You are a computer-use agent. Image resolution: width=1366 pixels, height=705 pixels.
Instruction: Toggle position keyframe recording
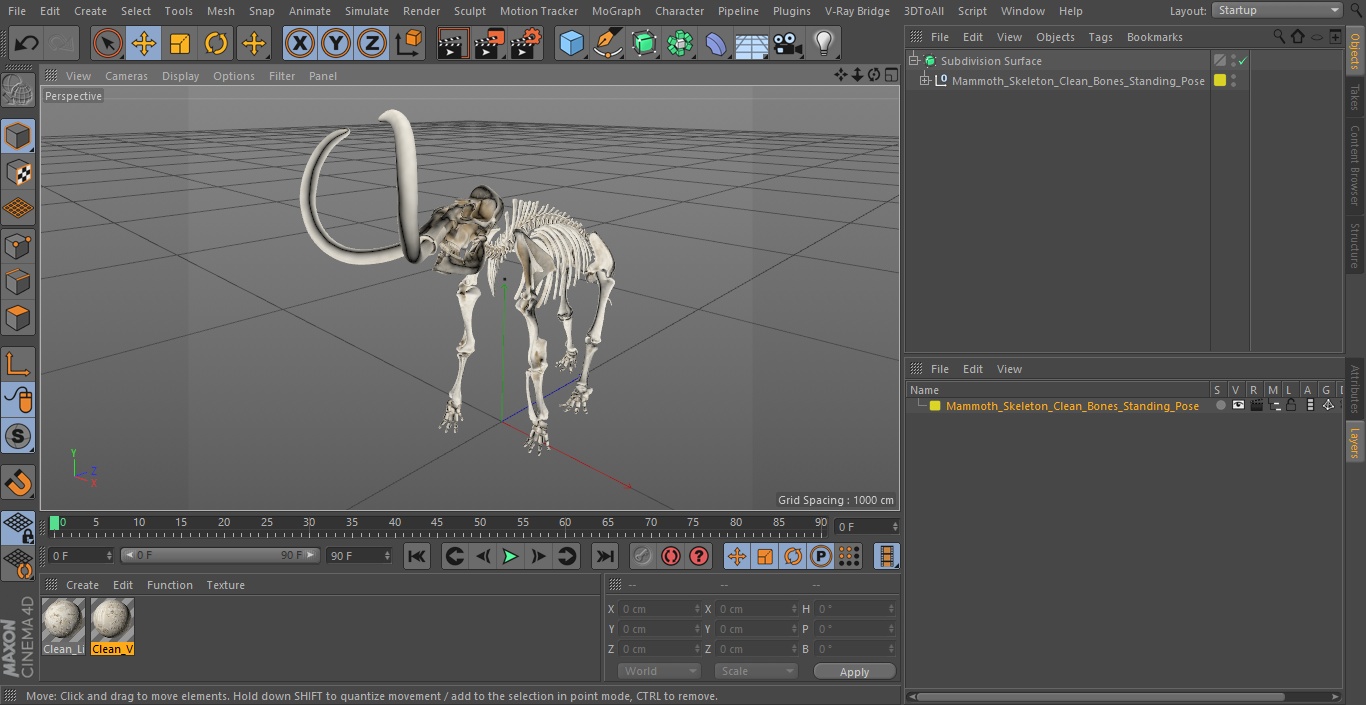pos(737,556)
